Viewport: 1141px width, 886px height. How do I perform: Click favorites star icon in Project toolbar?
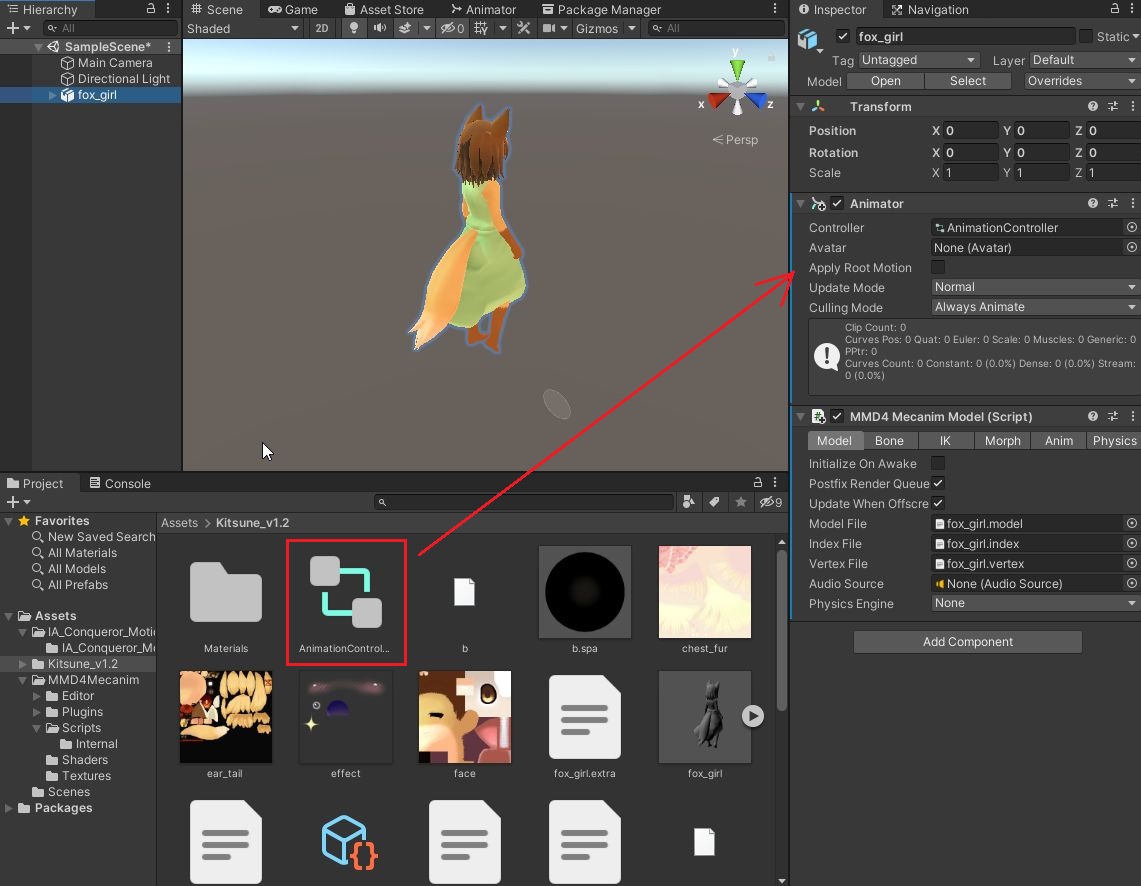(x=741, y=502)
